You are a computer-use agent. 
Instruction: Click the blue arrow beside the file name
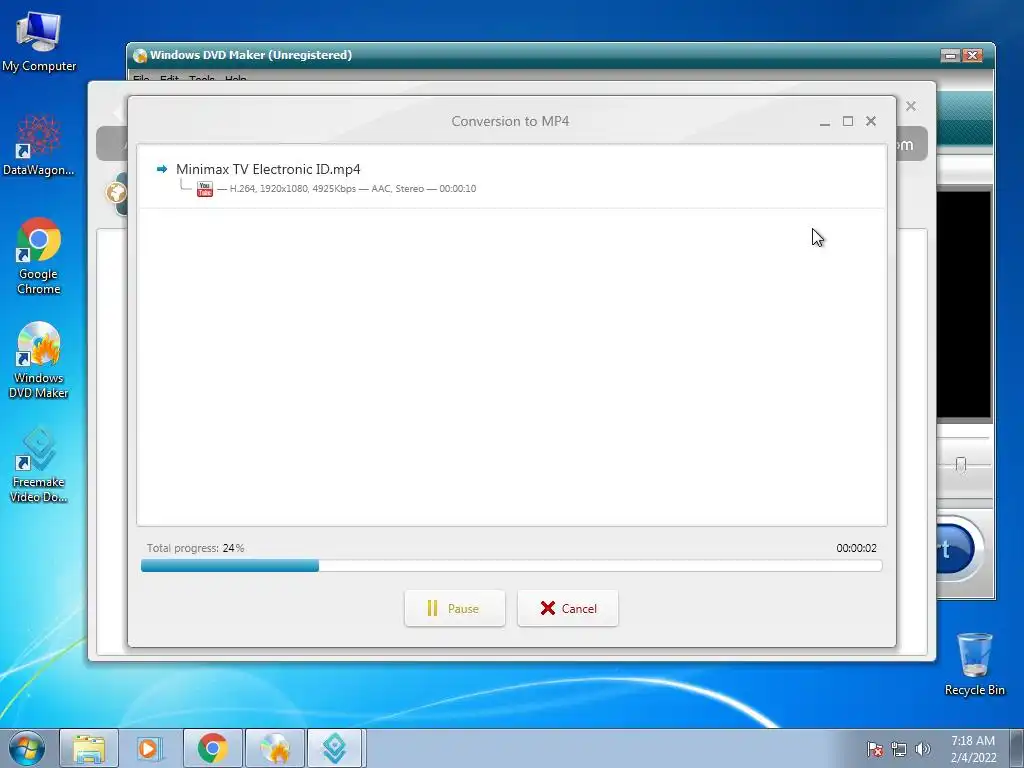162,169
